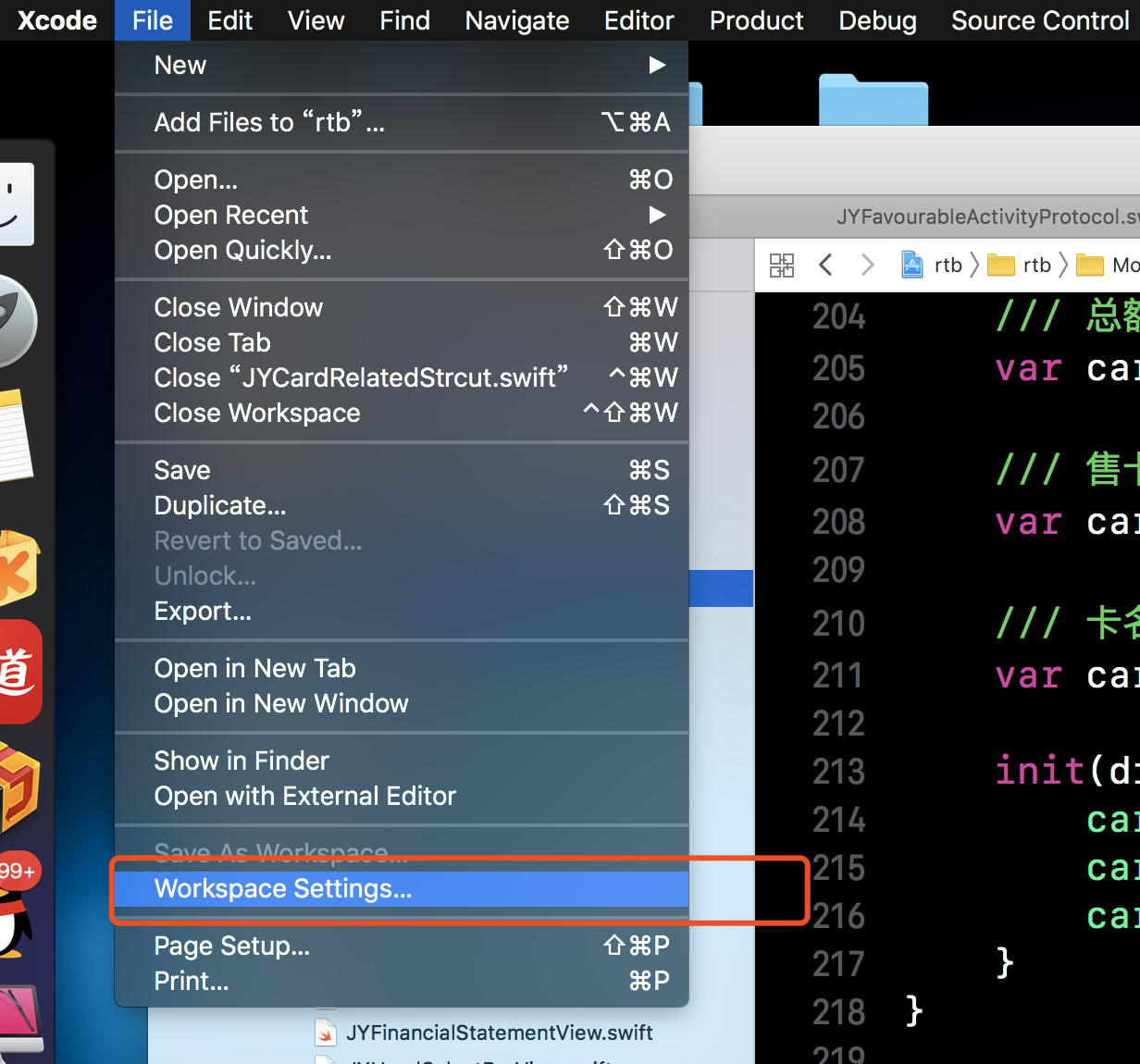Select Workspace Settings…
Image resolution: width=1140 pixels, height=1064 pixels.
(402, 888)
